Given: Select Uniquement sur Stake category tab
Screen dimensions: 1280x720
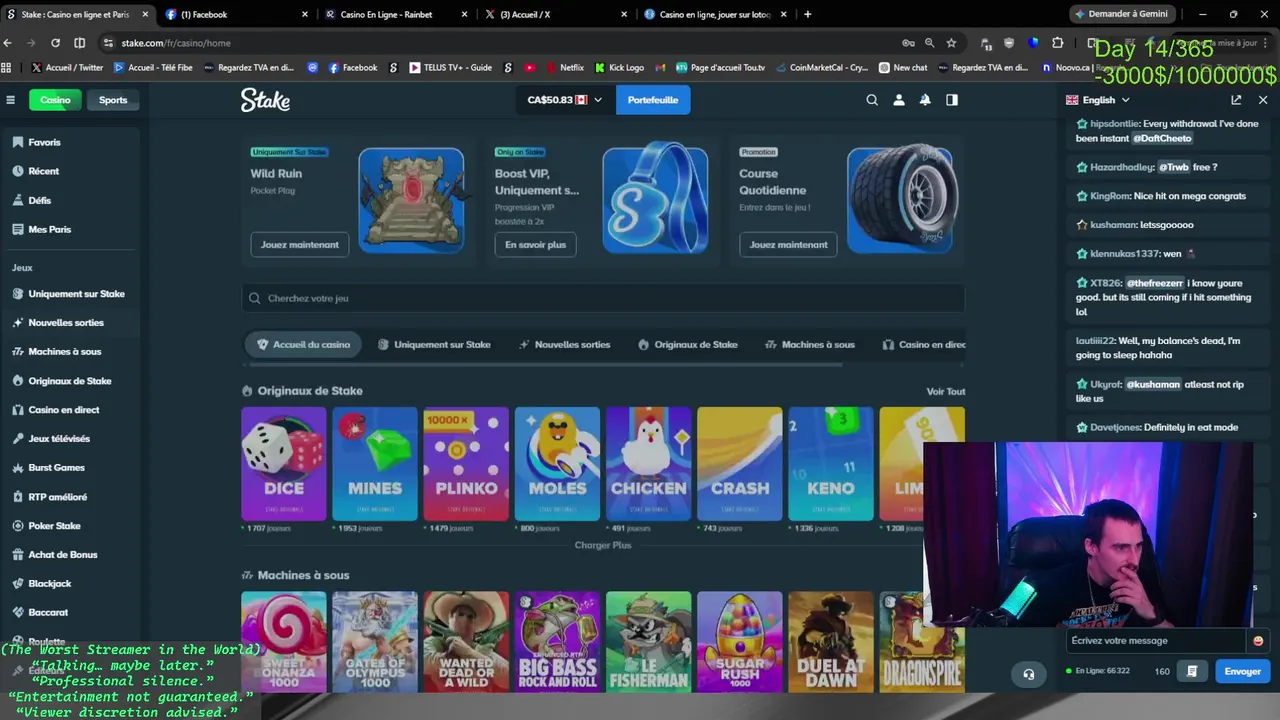Looking at the screenshot, I should point(434,344).
